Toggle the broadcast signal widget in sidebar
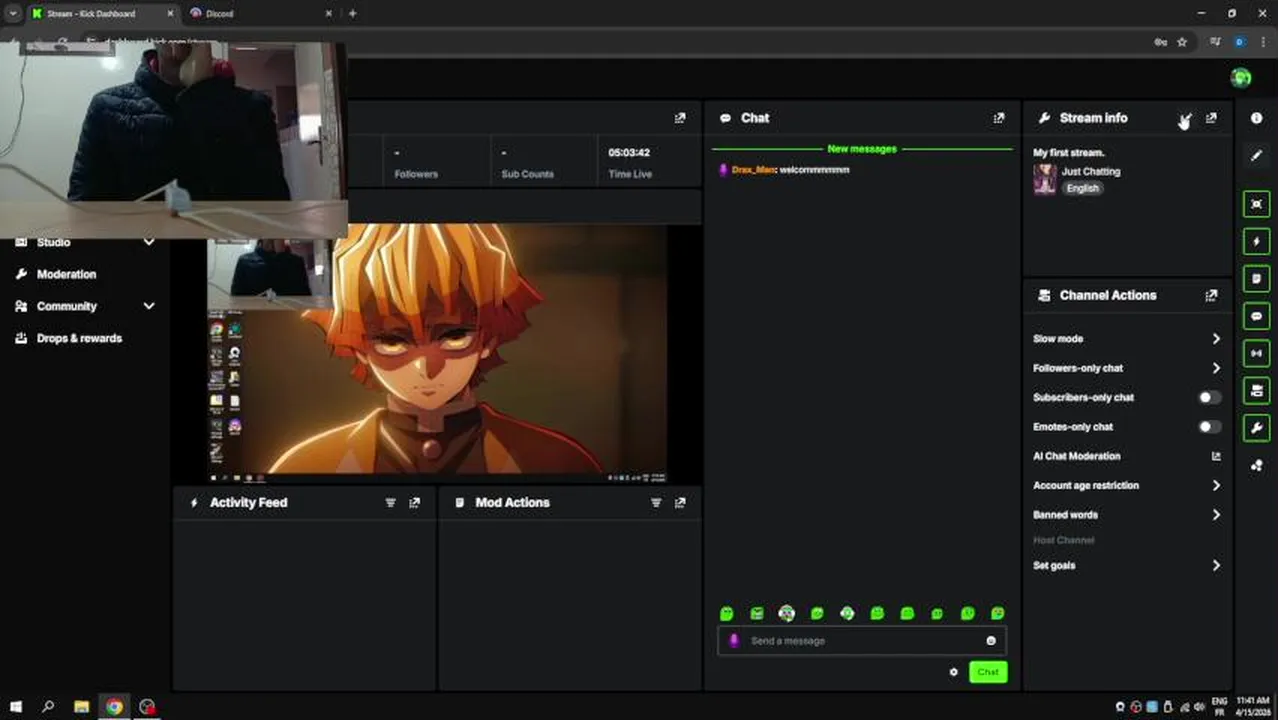Image resolution: width=1278 pixels, height=720 pixels. [x=1256, y=353]
